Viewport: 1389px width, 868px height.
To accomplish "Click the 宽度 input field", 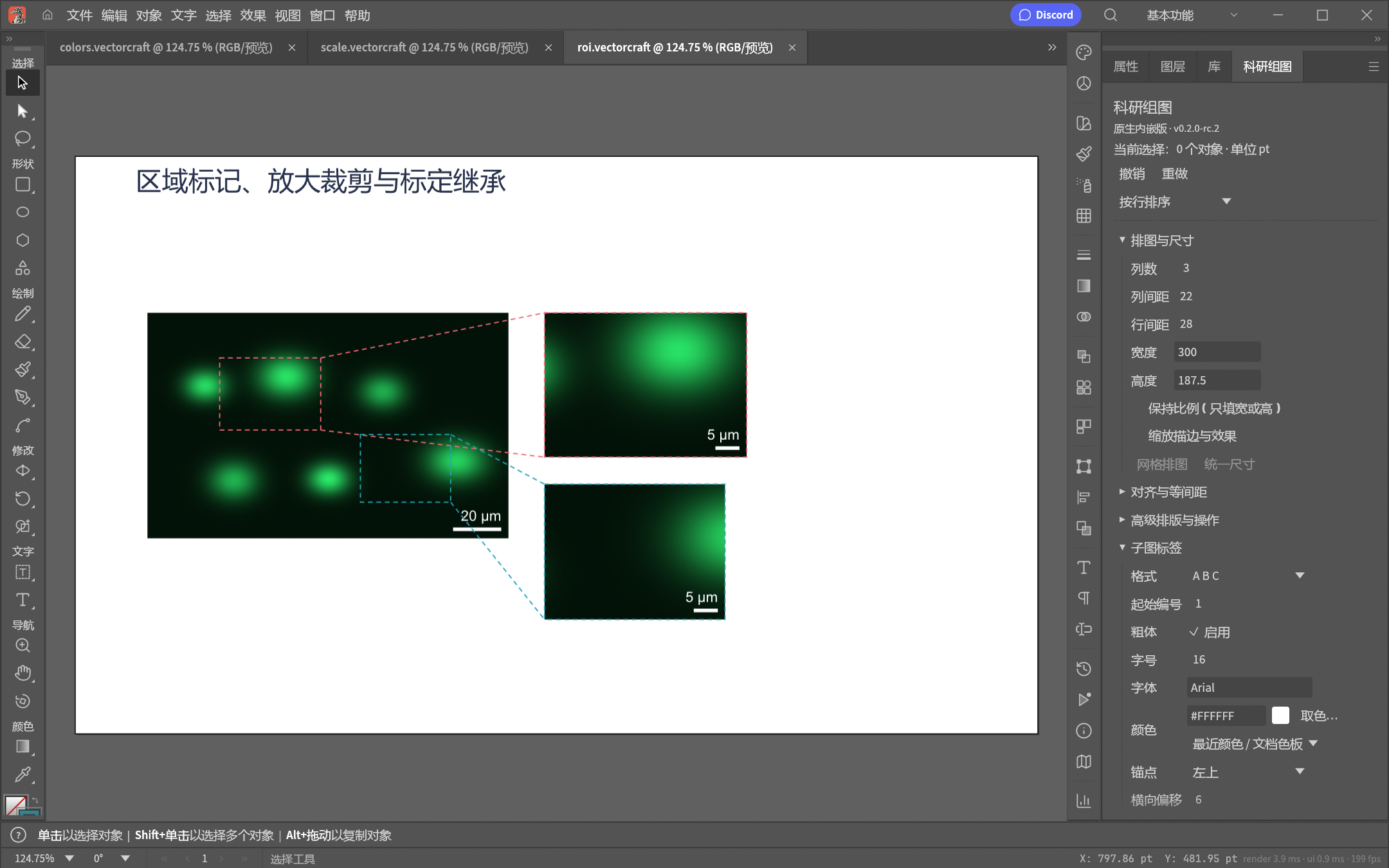I will click(1217, 352).
